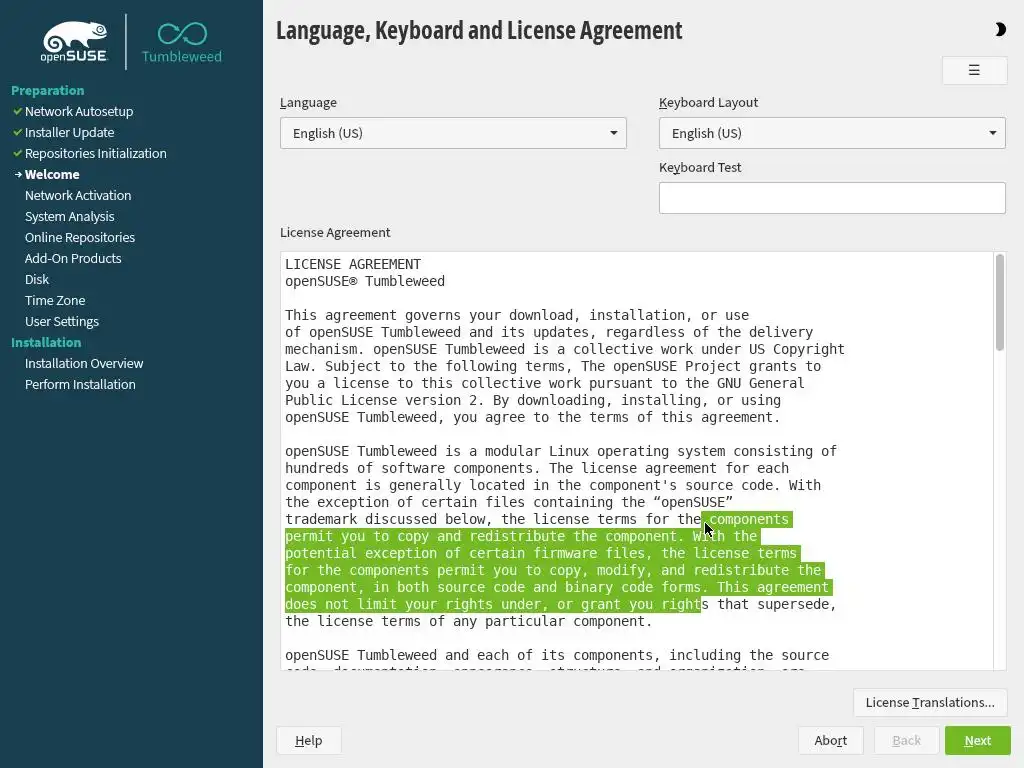This screenshot has height=768, width=1024.
Task: Click the Installation section heading
Action: click(x=46, y=342)
